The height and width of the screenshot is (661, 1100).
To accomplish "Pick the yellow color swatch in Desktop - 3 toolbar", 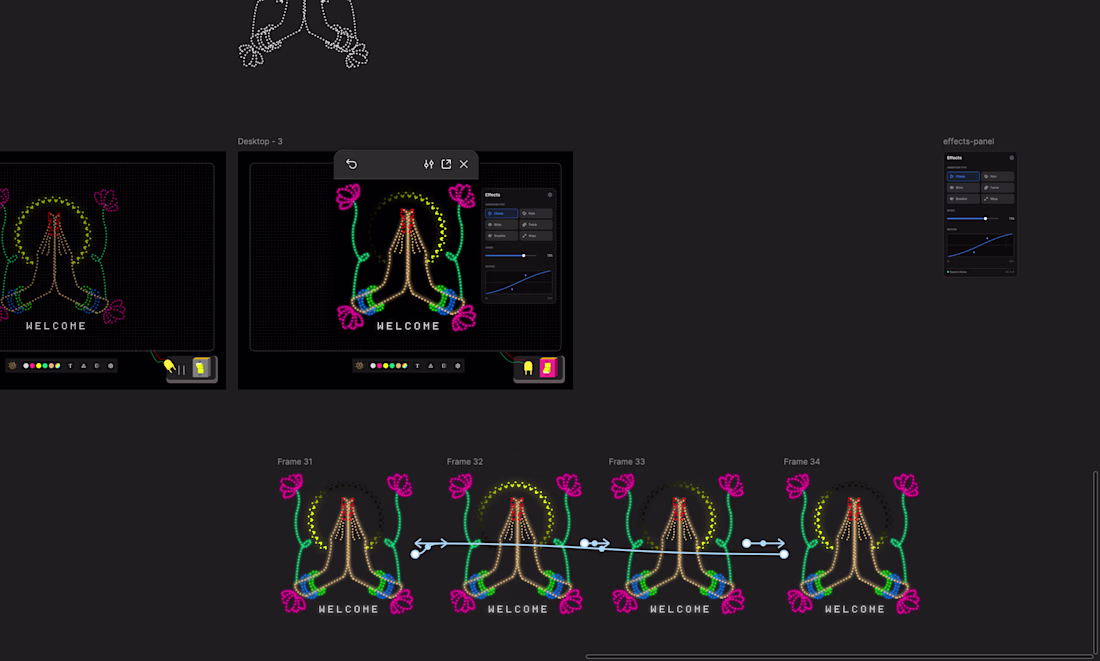I will tap(386, 366).
